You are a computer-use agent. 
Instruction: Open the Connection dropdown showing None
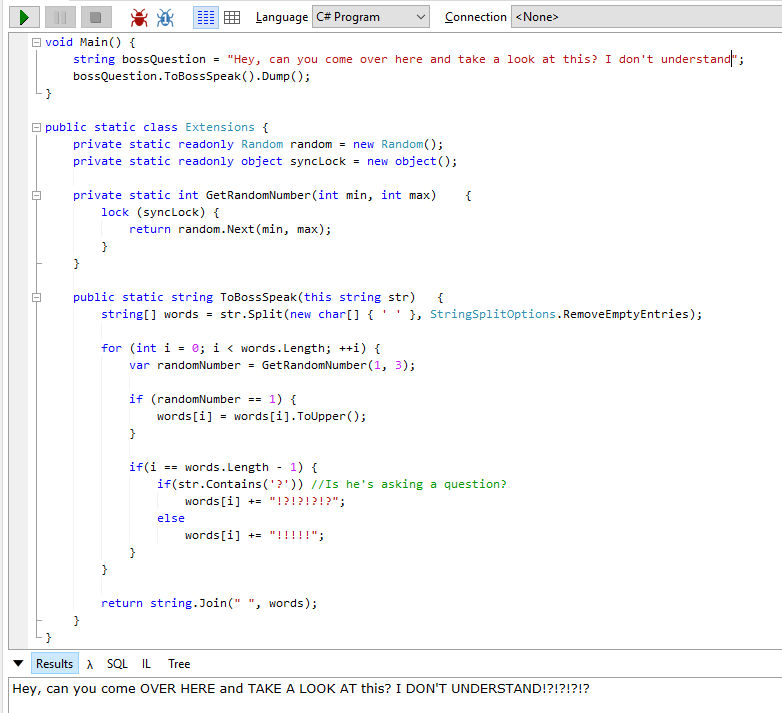[x=646, y=17]
